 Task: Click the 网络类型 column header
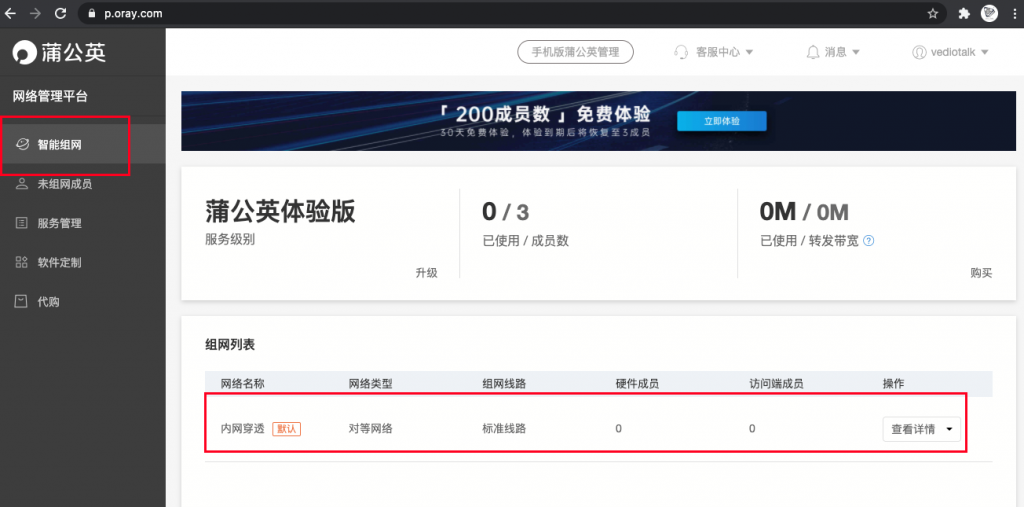click(371, 384)
